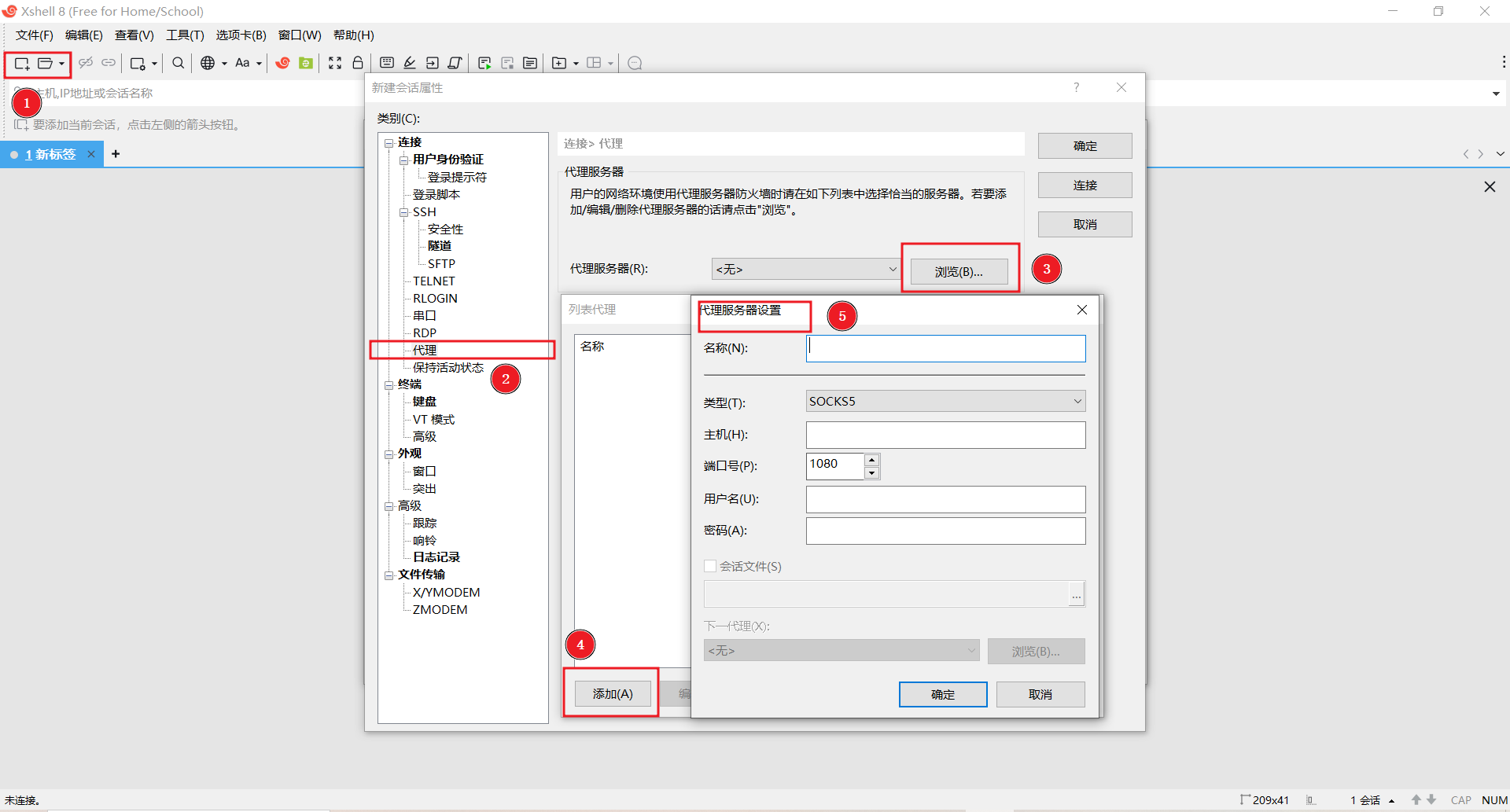Select 隧道 in category tree

[440, 246]
